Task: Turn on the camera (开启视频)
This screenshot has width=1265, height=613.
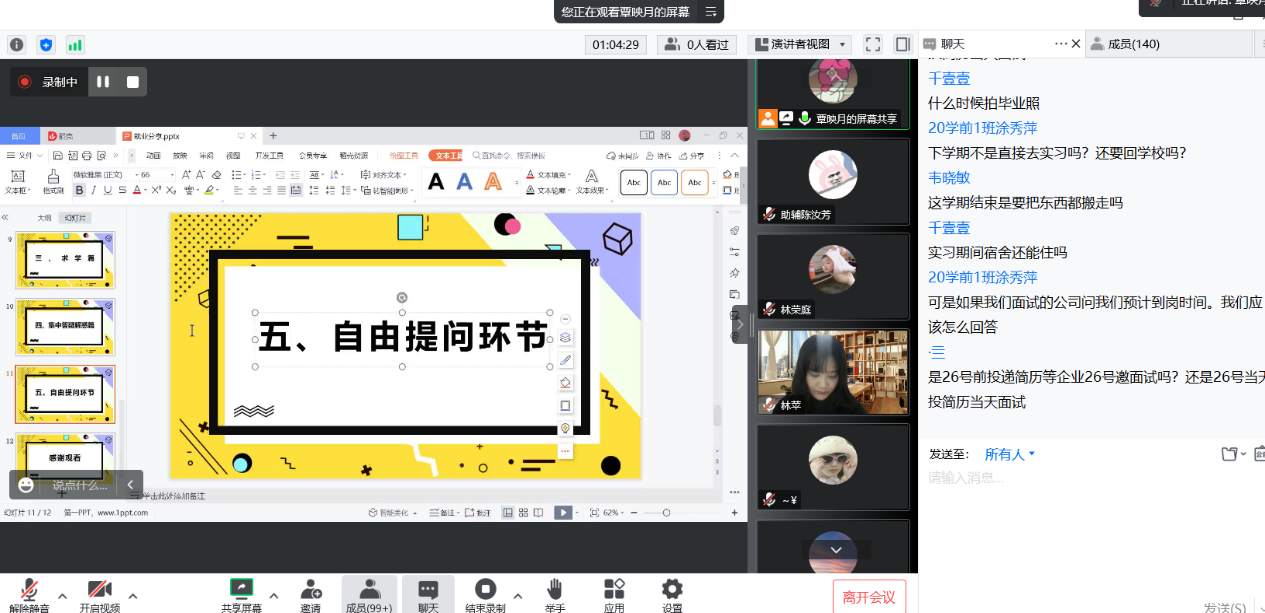Action: click(x=99, y=594)
